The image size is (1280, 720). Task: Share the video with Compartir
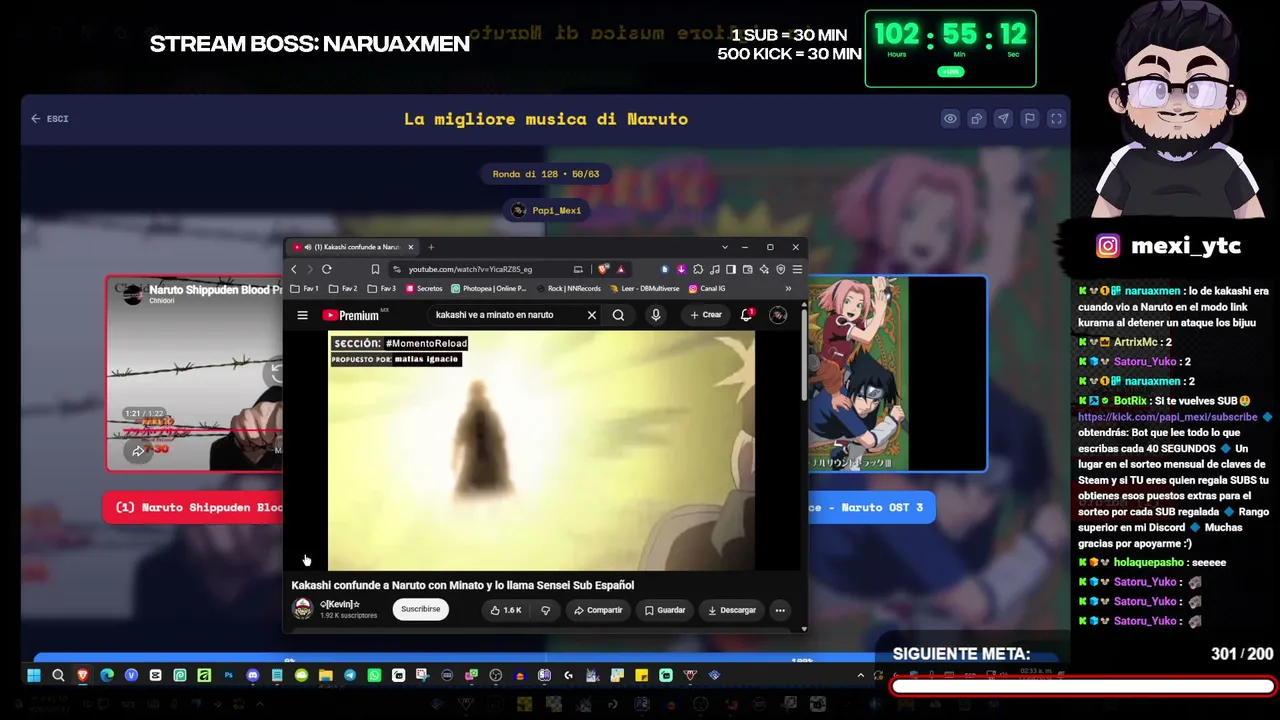coord(598,610)
